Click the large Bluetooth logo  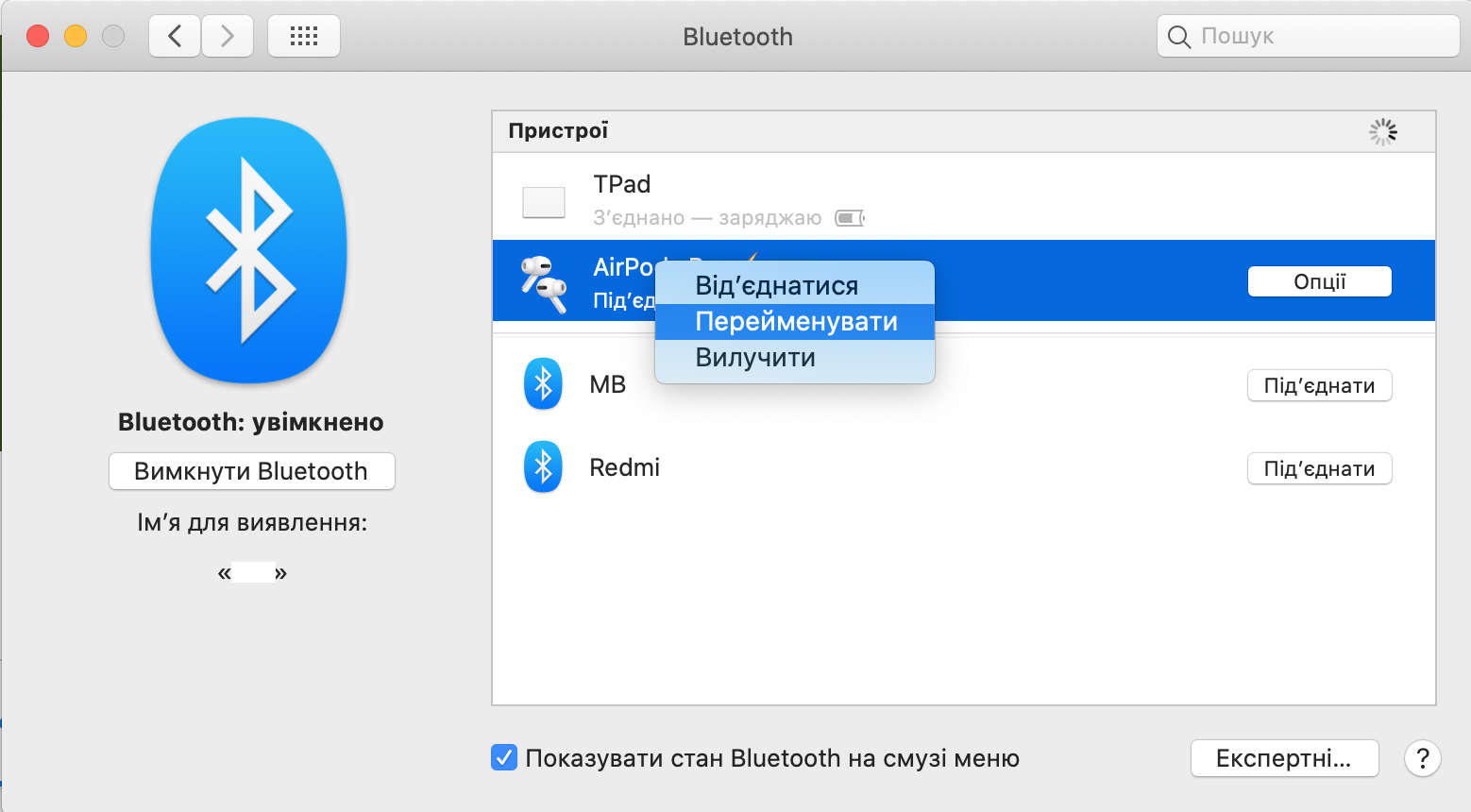pyautogui.click(x=249, y=250)
